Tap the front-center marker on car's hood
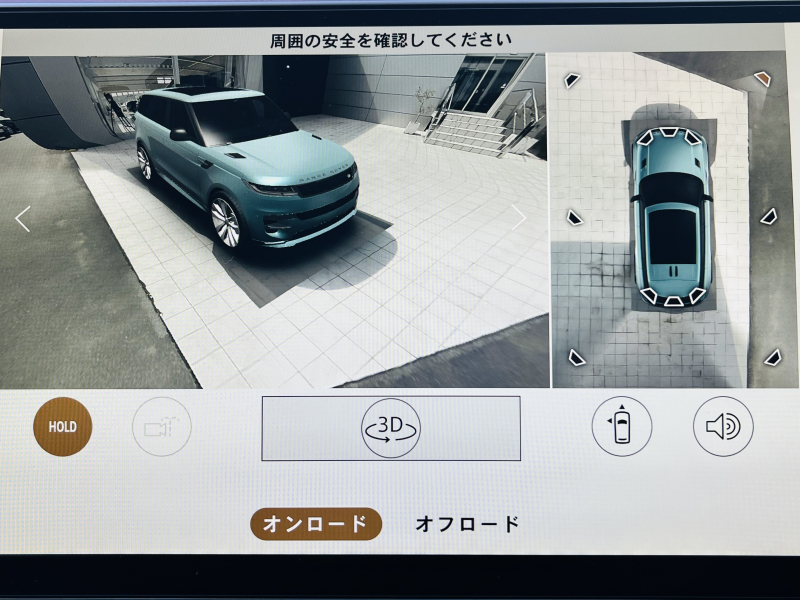Screen dimensions: 800x600 668,132
